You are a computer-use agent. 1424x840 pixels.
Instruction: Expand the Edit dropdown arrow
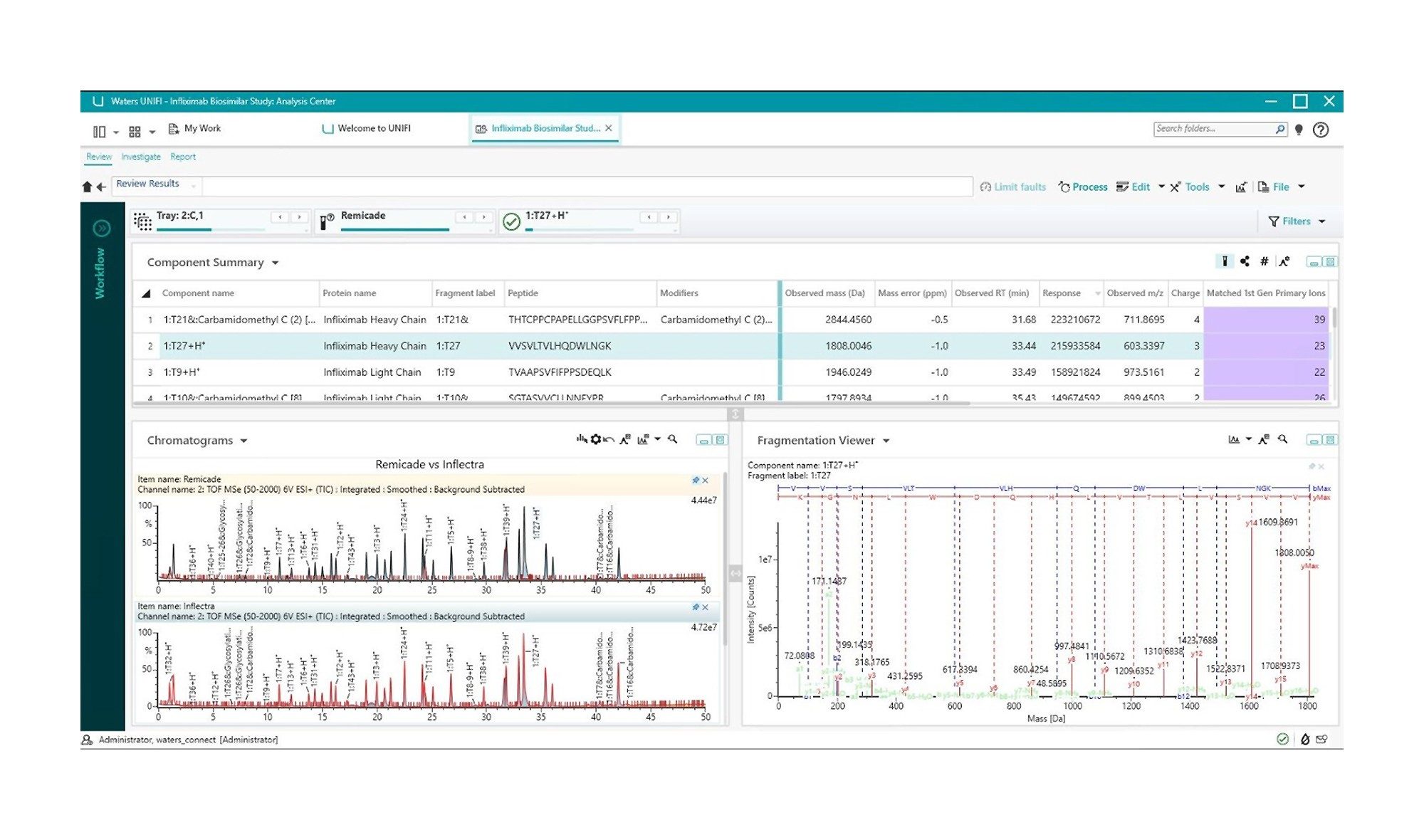pyautogui.click(x=1161, y=187)
